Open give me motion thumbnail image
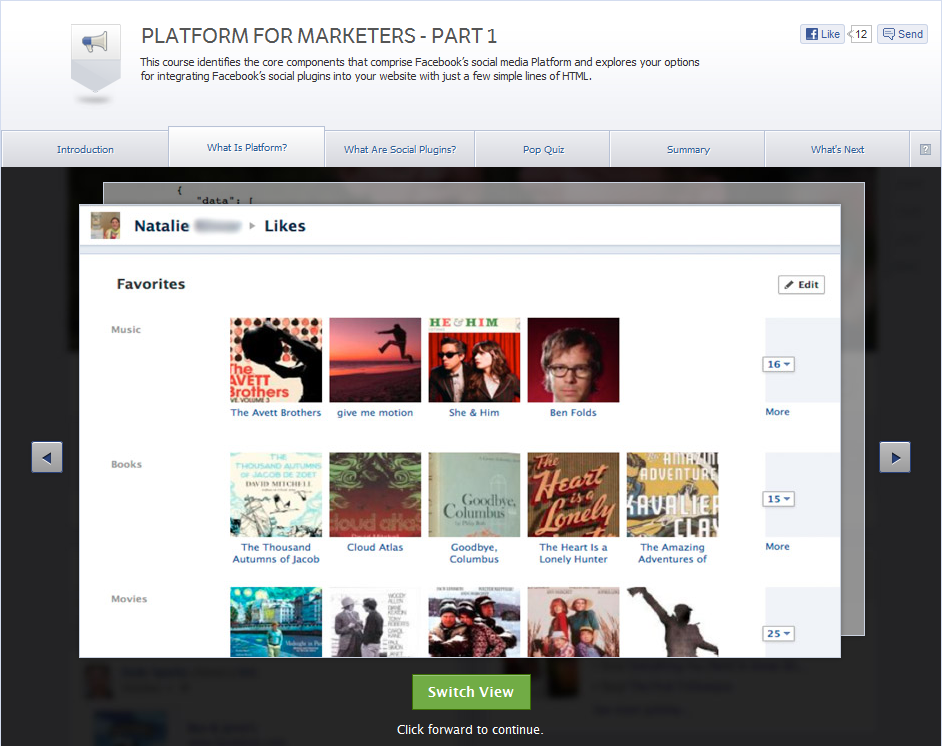This screenshot has width=942, height=746. tap(375, 360)
